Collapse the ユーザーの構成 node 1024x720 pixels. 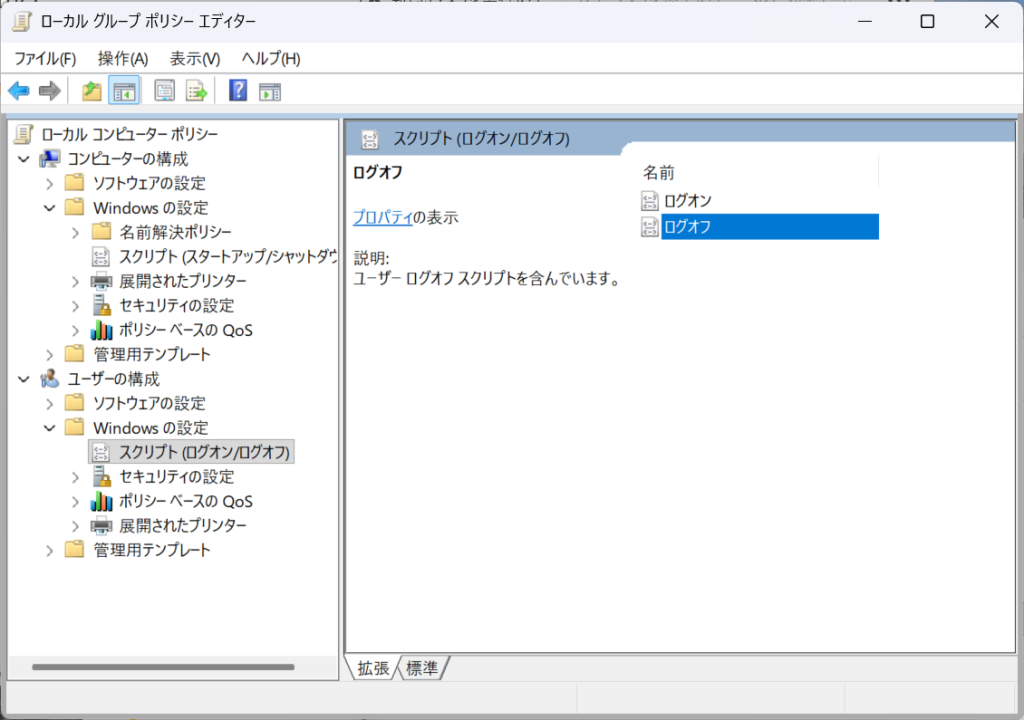[24, 379]
